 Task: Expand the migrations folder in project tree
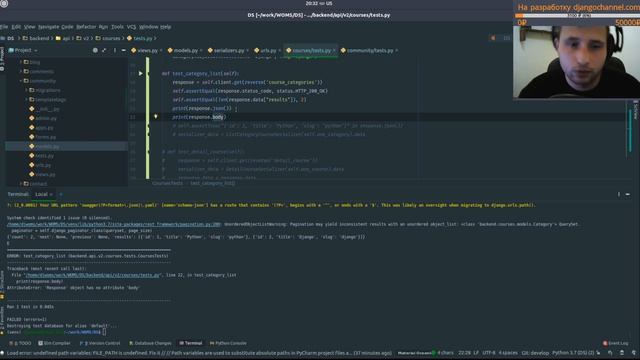27,90
